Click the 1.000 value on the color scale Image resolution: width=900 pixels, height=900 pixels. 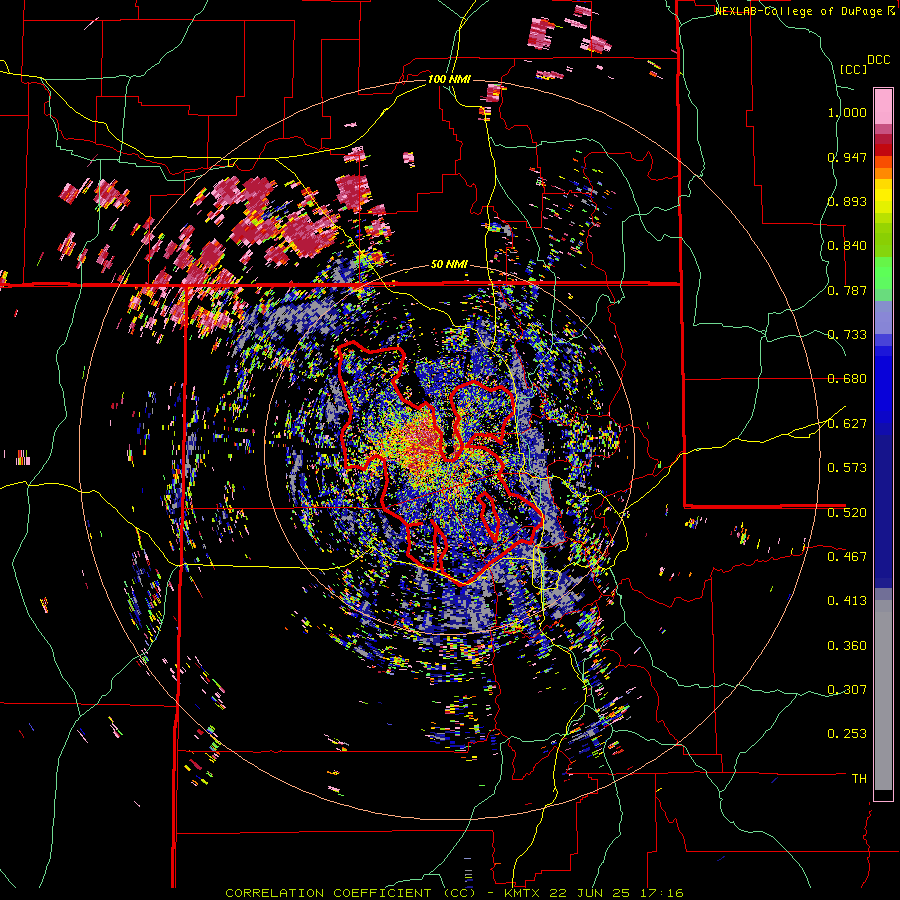[847, 112]
